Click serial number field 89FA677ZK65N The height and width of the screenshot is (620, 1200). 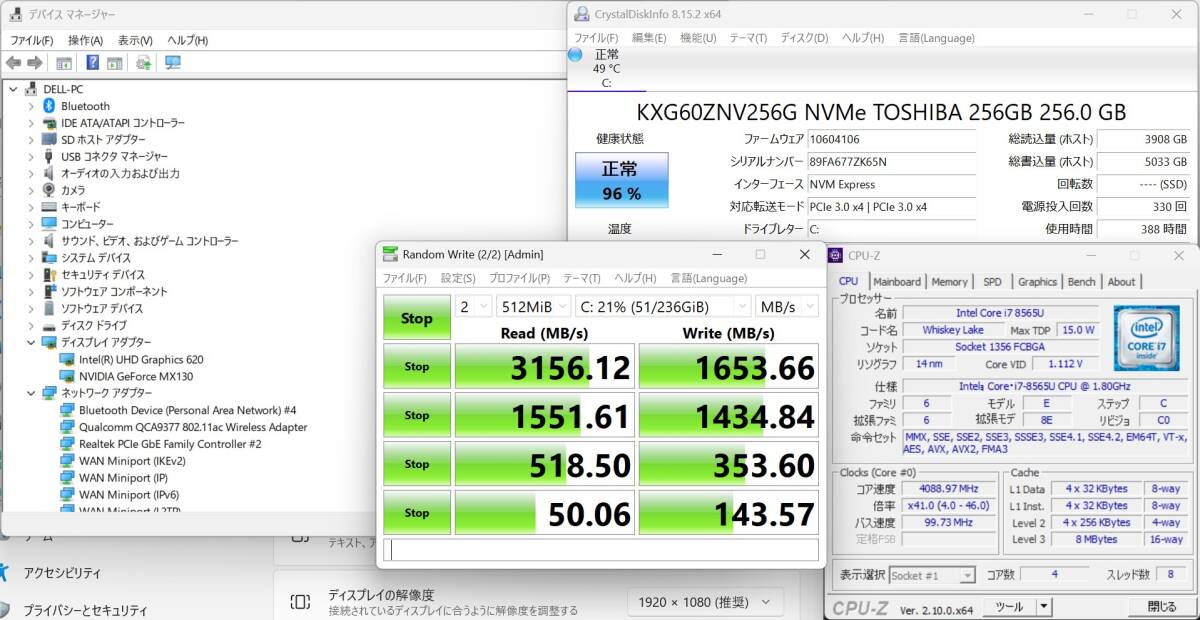coord(891,162)
